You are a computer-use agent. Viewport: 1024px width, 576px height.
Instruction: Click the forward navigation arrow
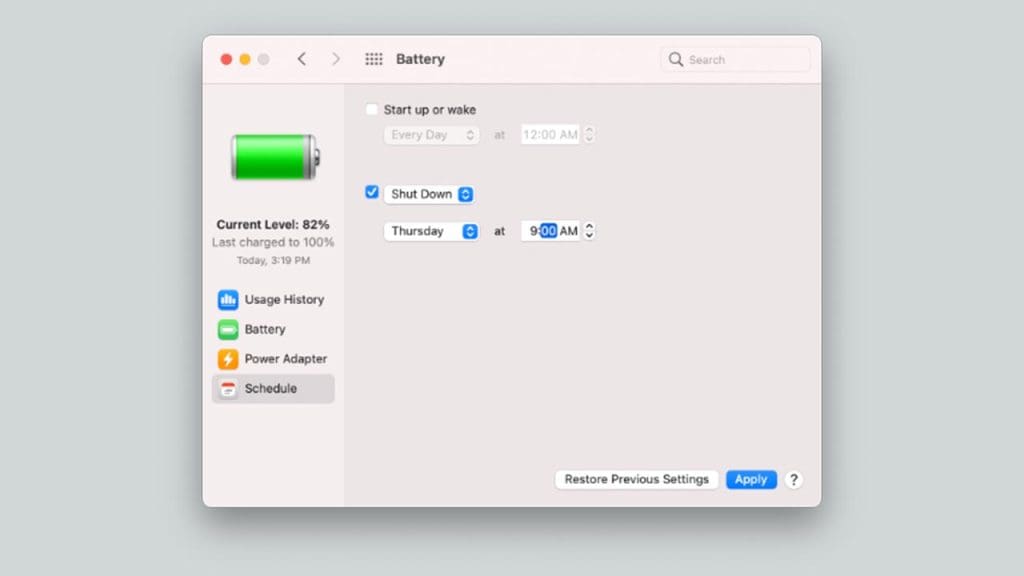[336, 59]
